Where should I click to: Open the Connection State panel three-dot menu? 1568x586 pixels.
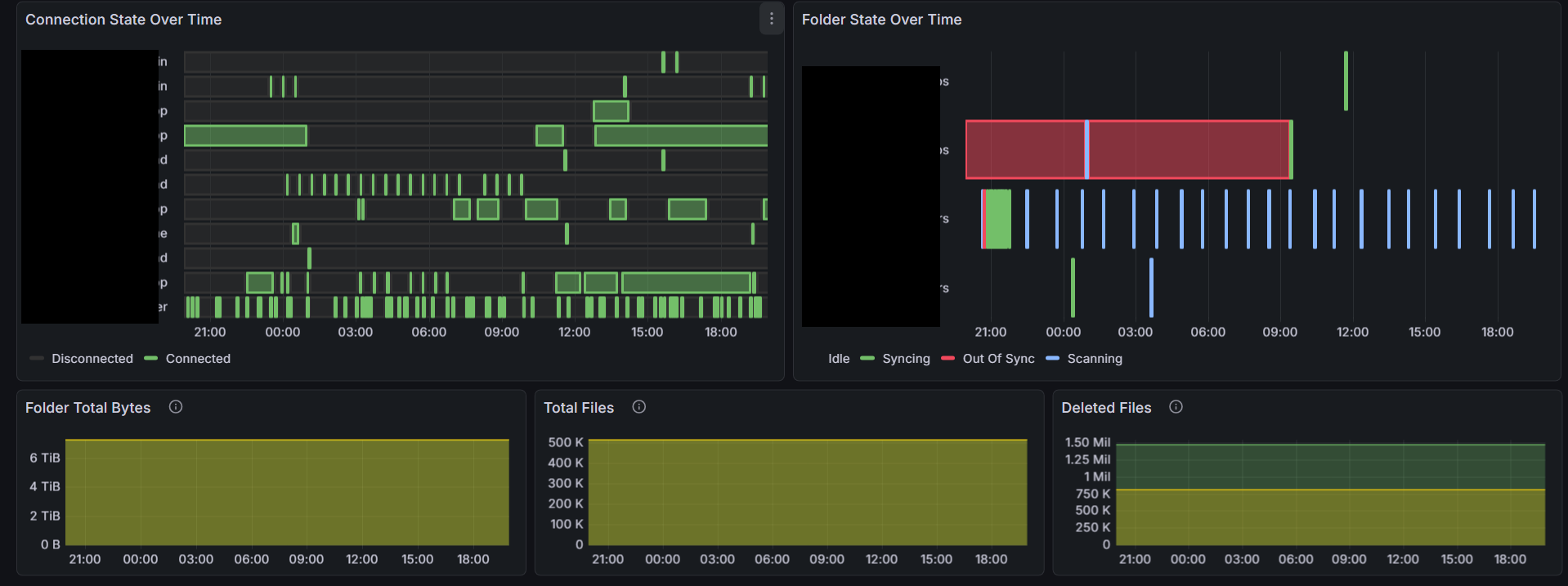click(771, 19)
